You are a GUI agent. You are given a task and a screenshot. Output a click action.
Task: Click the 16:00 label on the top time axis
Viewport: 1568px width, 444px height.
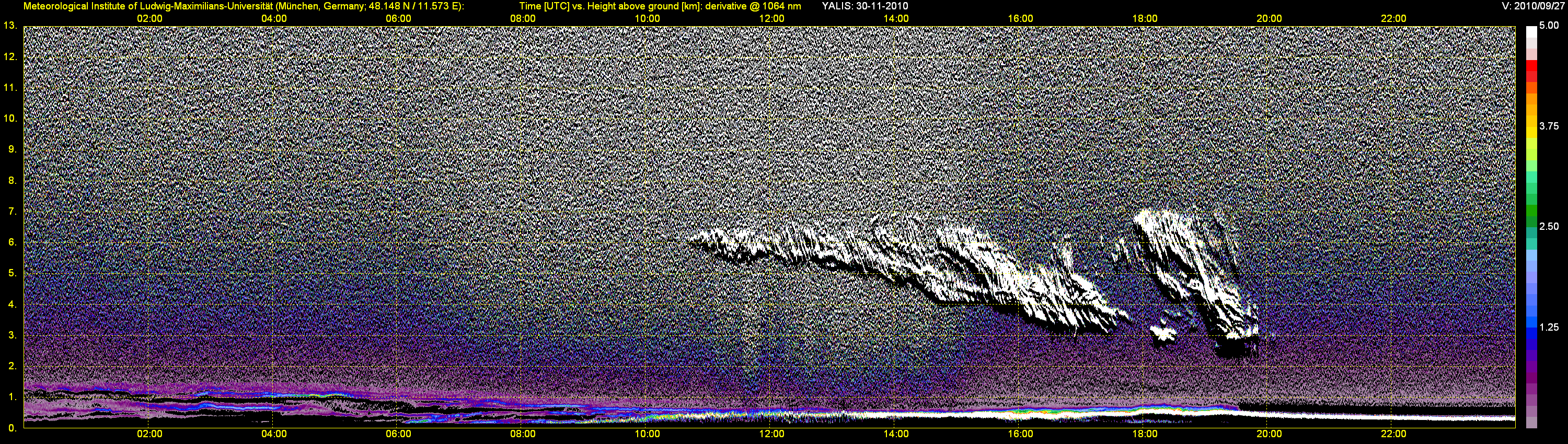click(x=1020, y=18)
